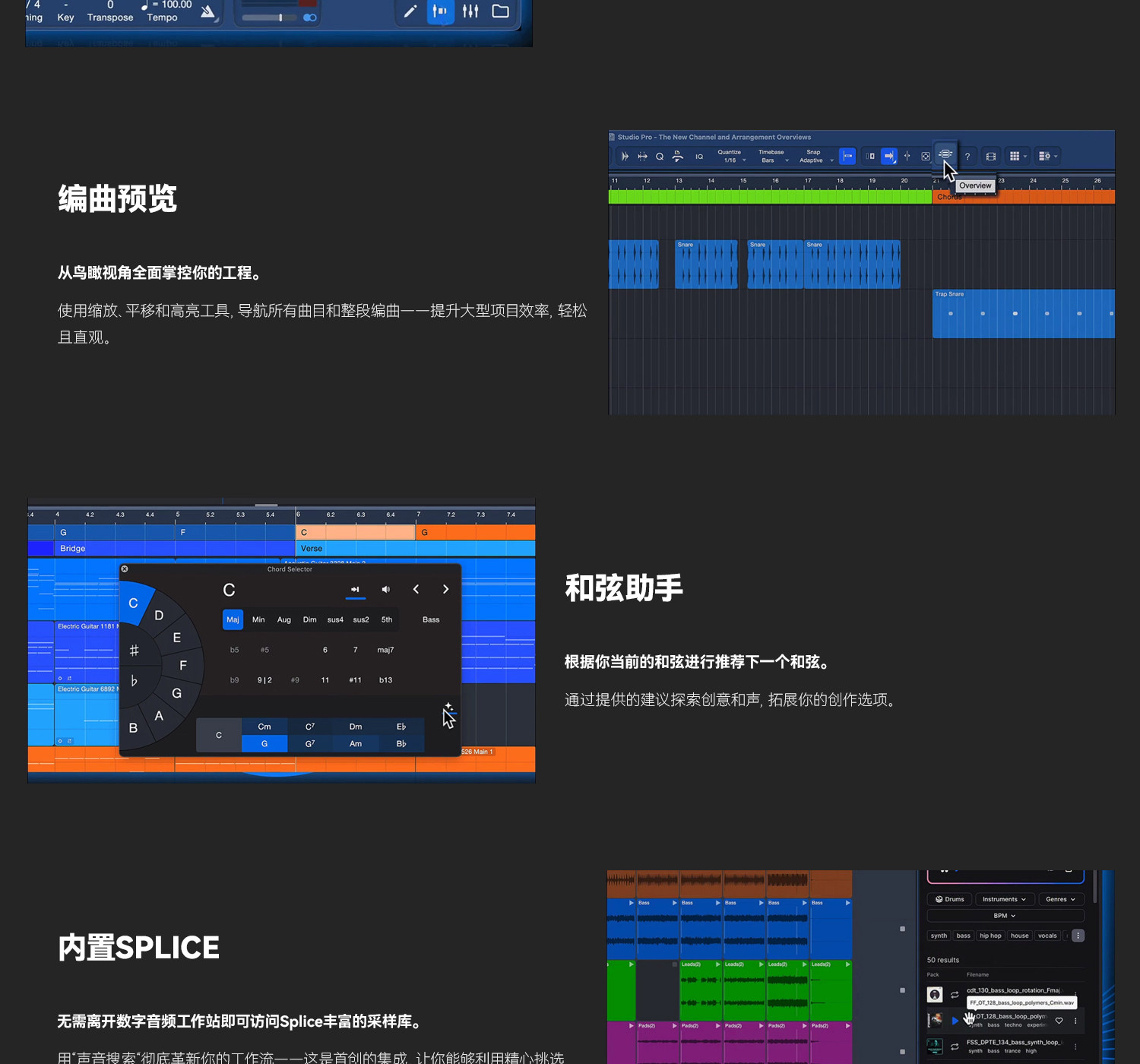Click the strip silence toolbar icon
The image size is (1140, 1064).
[x=642, y=157]
